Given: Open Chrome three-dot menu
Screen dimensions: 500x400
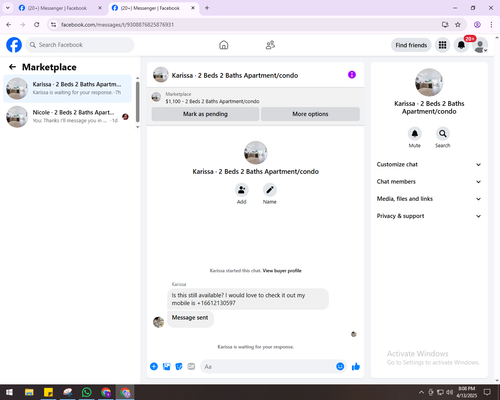Looking at the screenshot, I should coord(491,25).
